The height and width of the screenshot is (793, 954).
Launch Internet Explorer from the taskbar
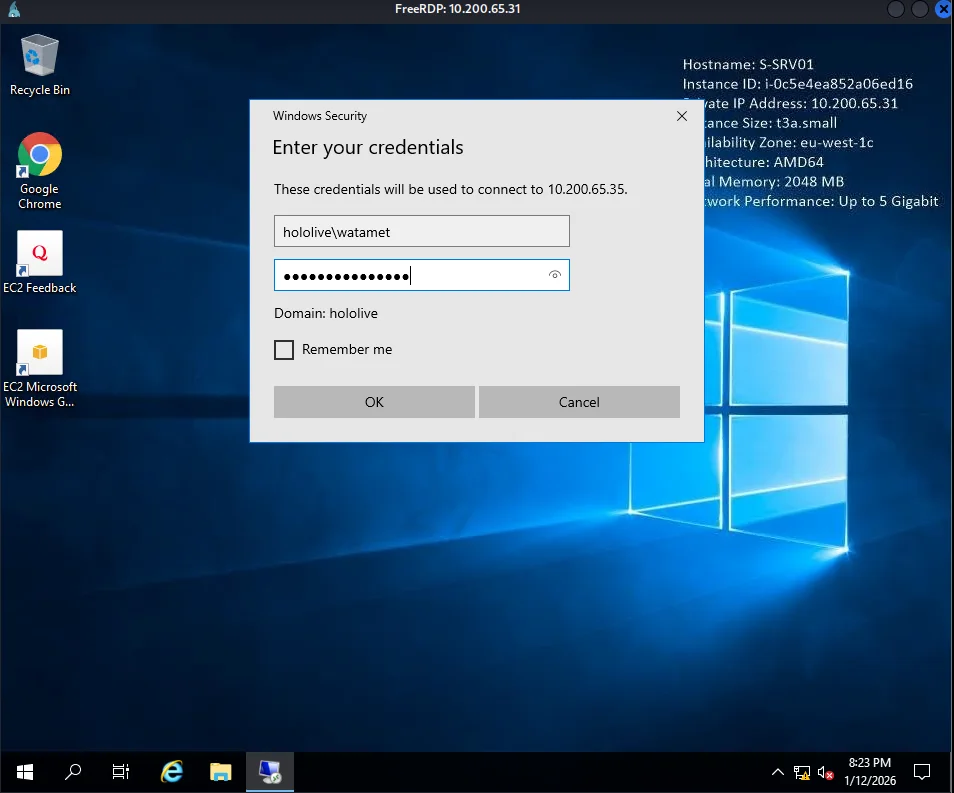coord(172,772)
